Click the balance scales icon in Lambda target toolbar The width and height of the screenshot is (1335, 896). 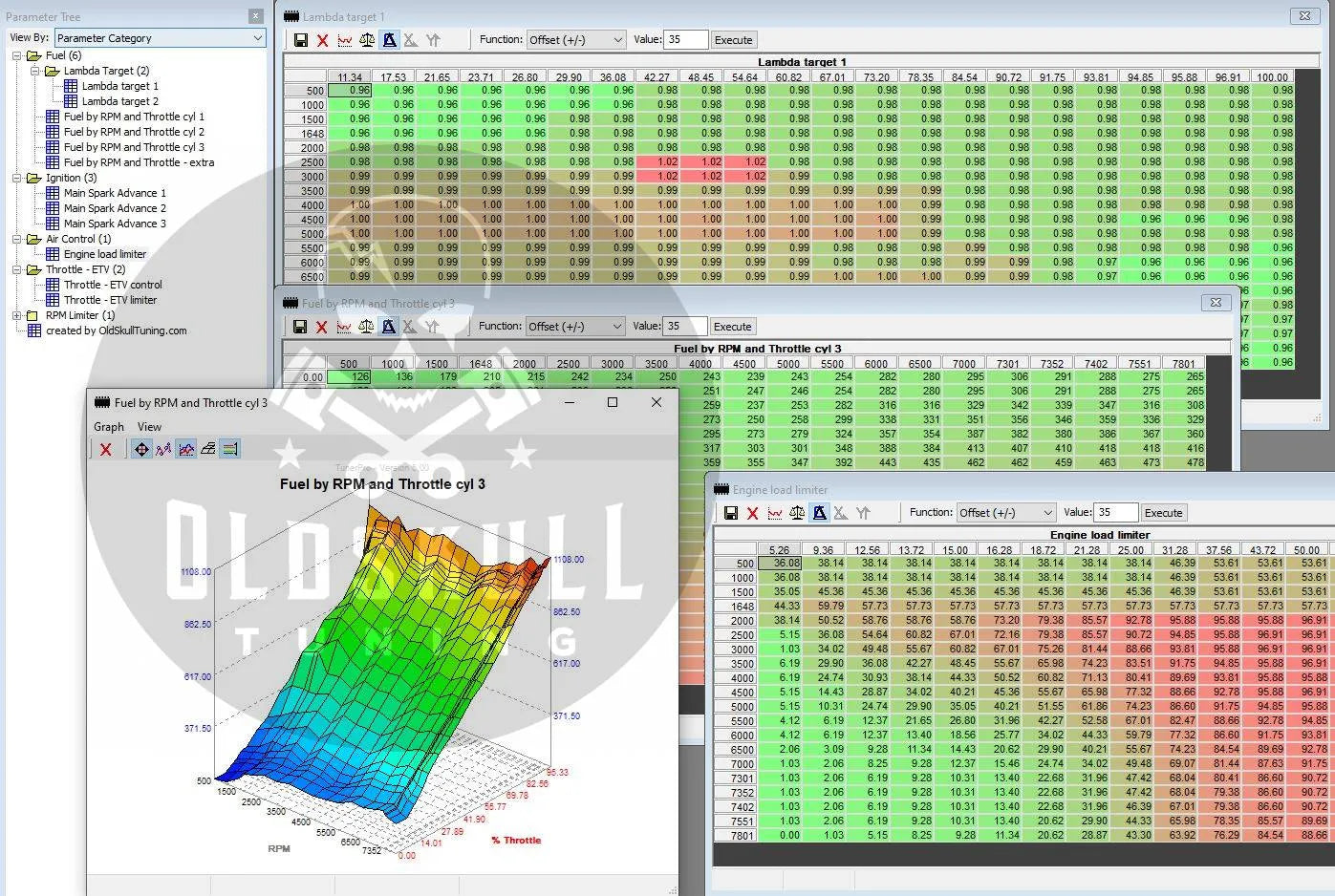(x=367, y=40)
